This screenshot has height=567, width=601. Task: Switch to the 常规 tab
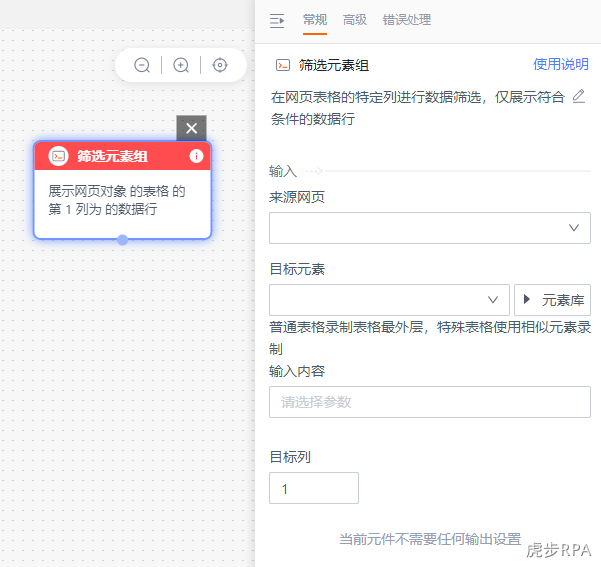point(315,20)
